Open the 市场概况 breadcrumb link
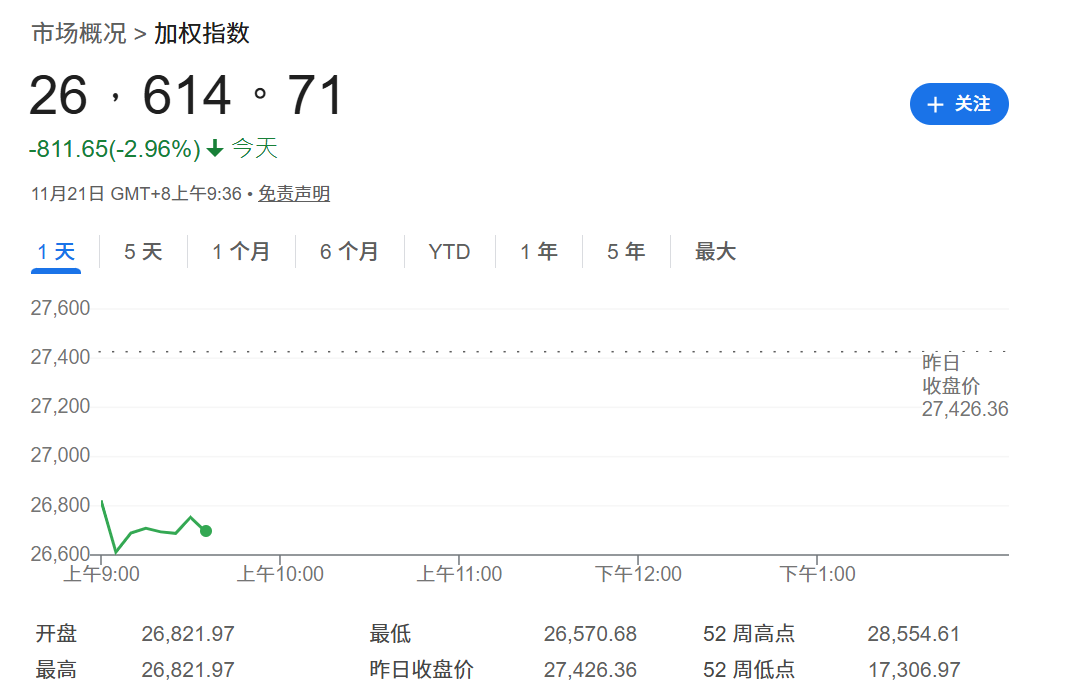The height and width of the screenshot is (691, 1069). tap(79, 34)
